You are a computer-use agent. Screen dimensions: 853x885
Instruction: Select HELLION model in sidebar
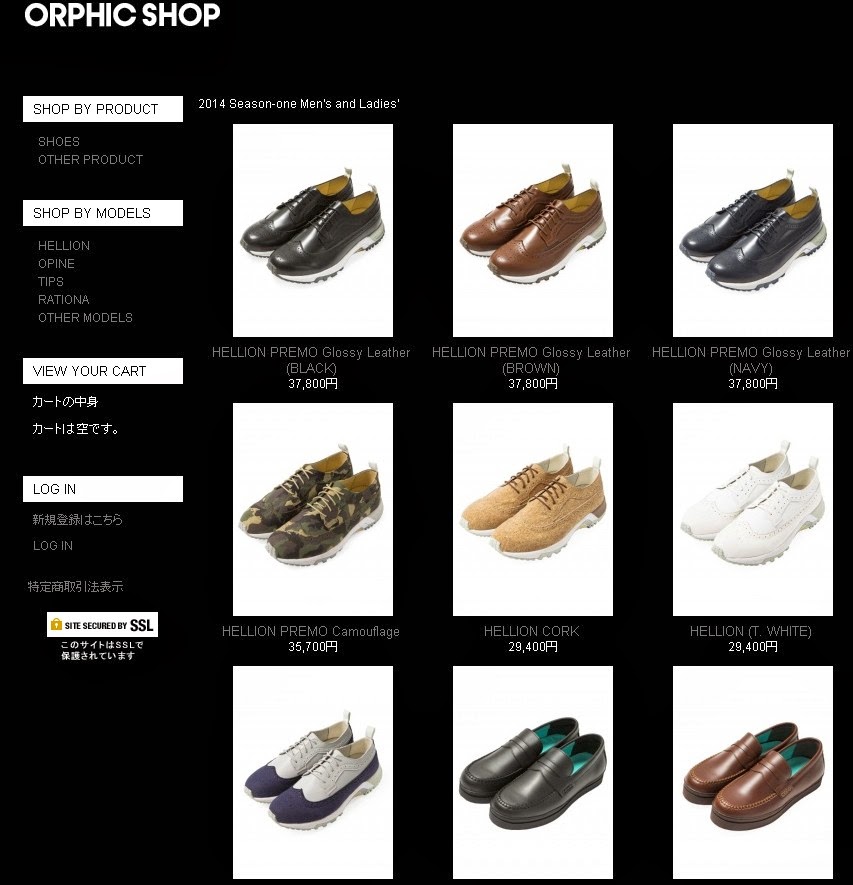64,246
